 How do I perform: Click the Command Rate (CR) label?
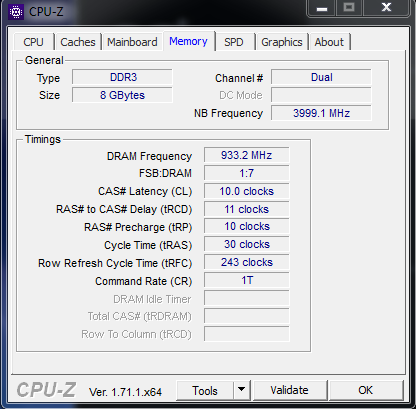coord(144,281)
